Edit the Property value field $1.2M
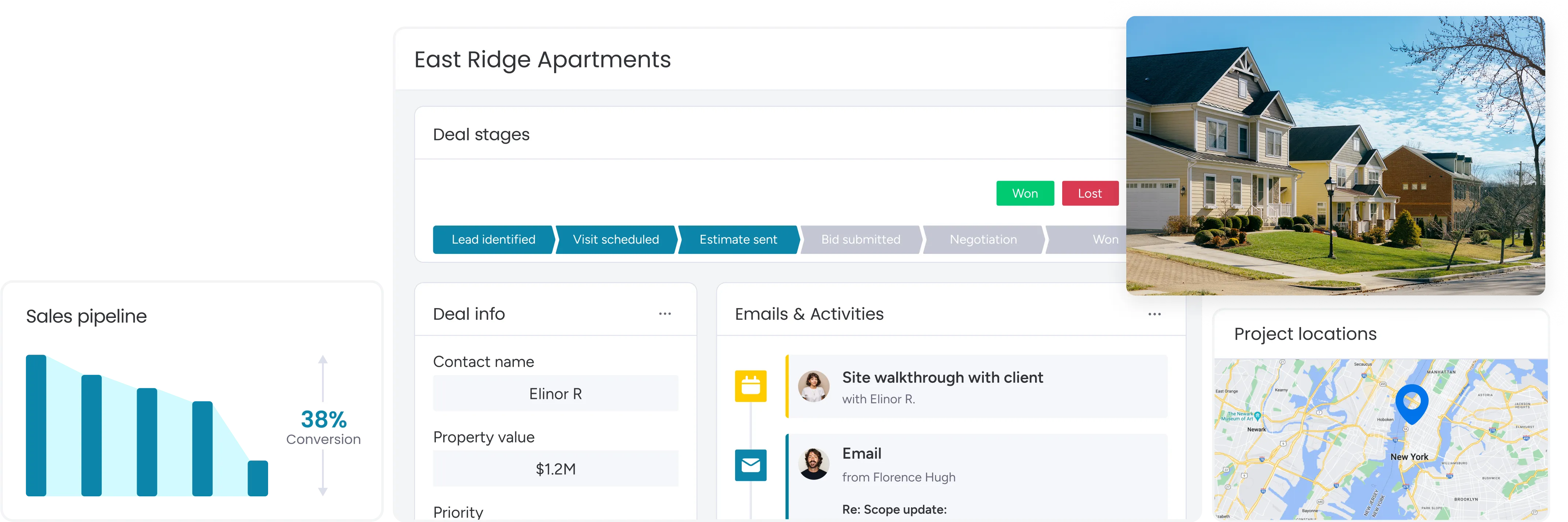This screenshot has width=1568, height=522. pyautogui.click(x=556, y=469)
